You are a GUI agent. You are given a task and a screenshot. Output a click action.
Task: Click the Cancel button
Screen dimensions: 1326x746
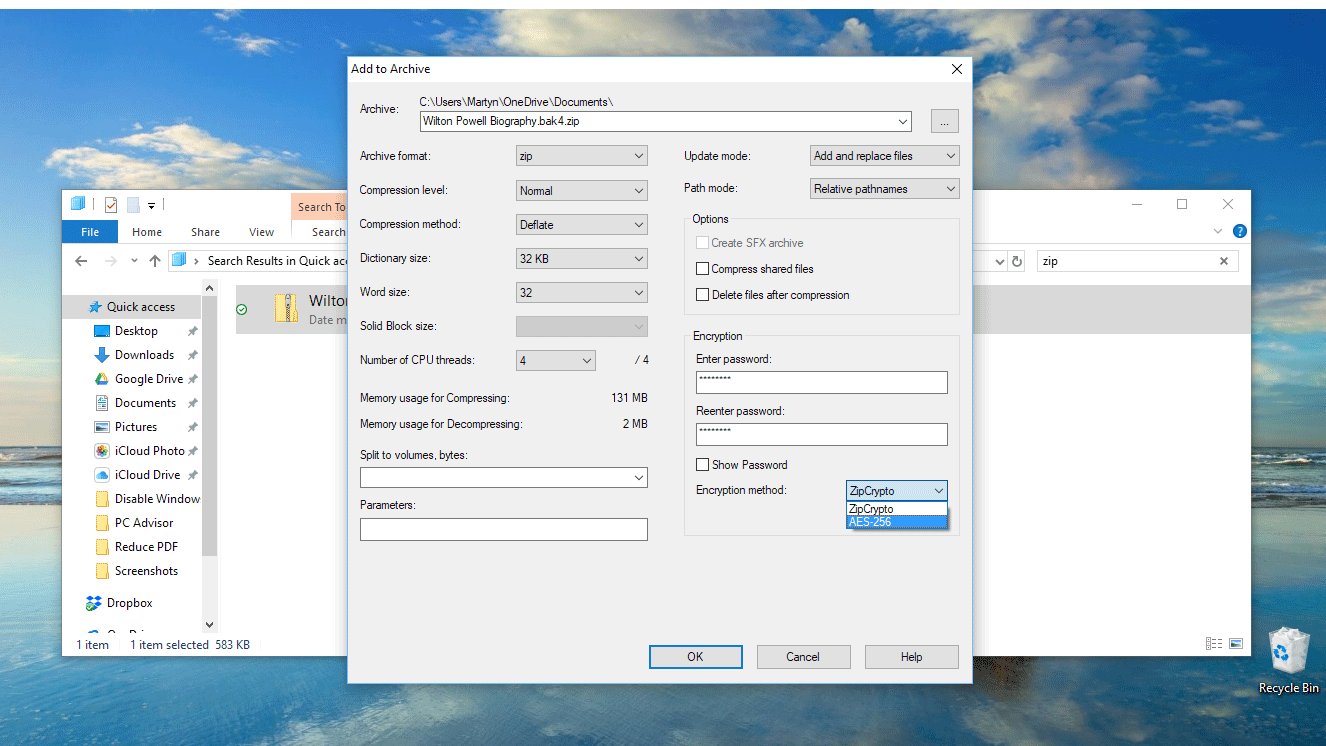[x=803, y=657]
